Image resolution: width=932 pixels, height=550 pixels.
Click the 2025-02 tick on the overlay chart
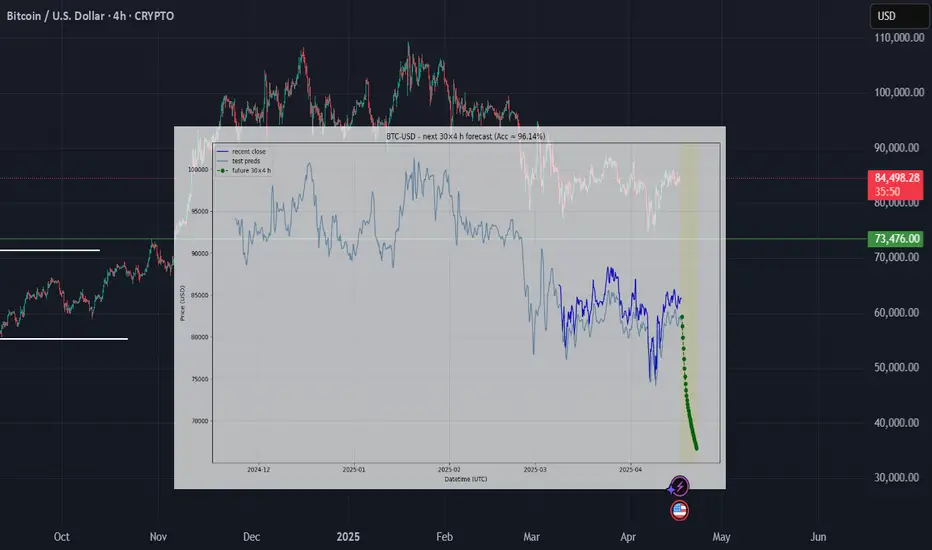(449, 469)
